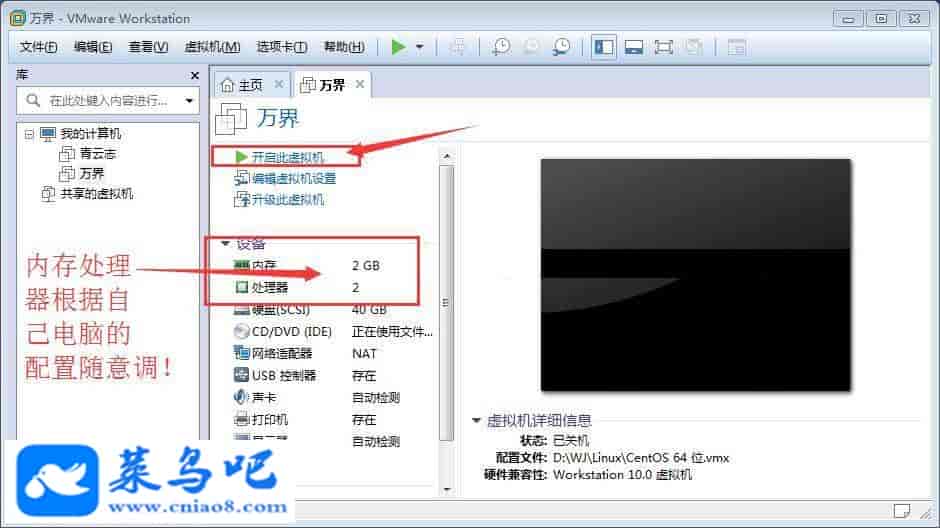Click the USB controller device icon
Viewport: 940px width, 528px height.
click(x=241, y=375)
